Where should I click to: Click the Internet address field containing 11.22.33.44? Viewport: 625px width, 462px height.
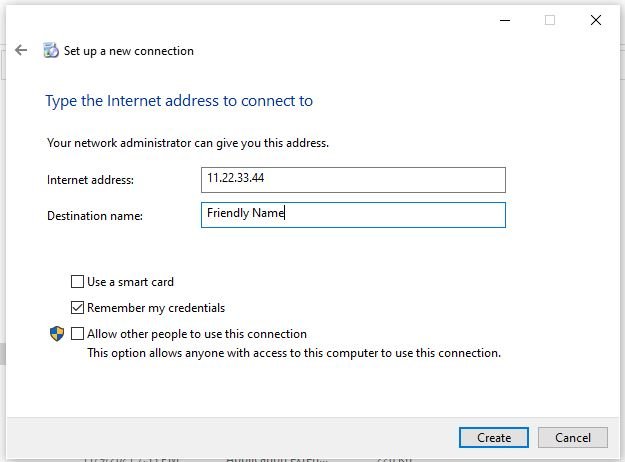[353, 180]
